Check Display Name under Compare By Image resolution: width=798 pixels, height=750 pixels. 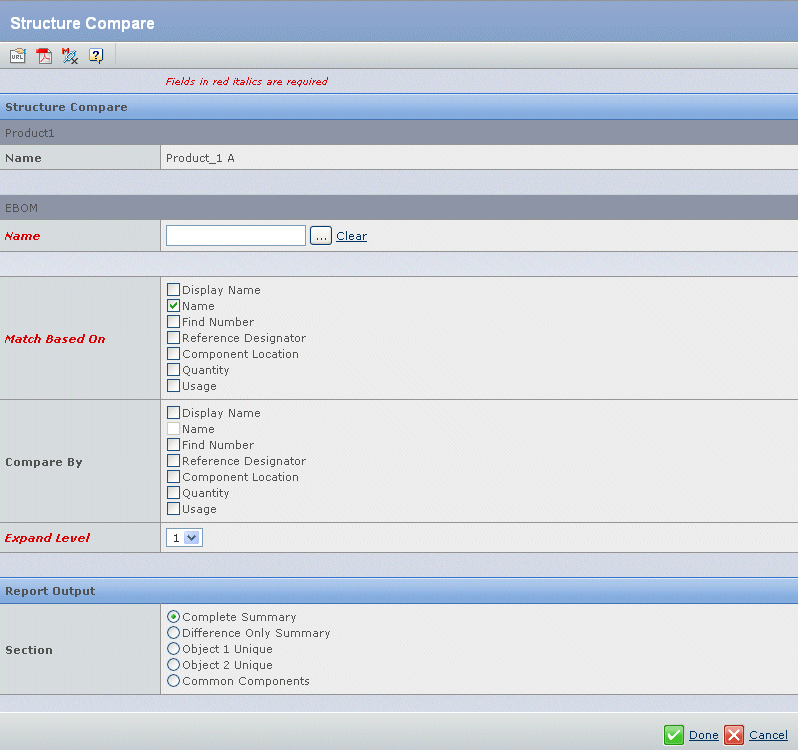(174, 413)
